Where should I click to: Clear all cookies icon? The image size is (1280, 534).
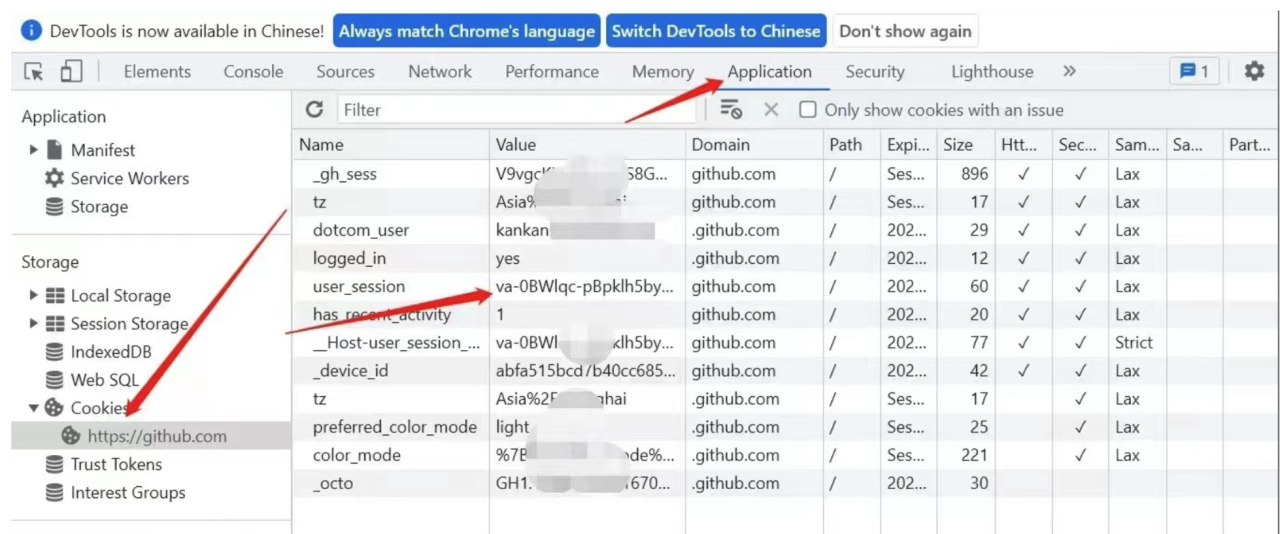[731, 110]
